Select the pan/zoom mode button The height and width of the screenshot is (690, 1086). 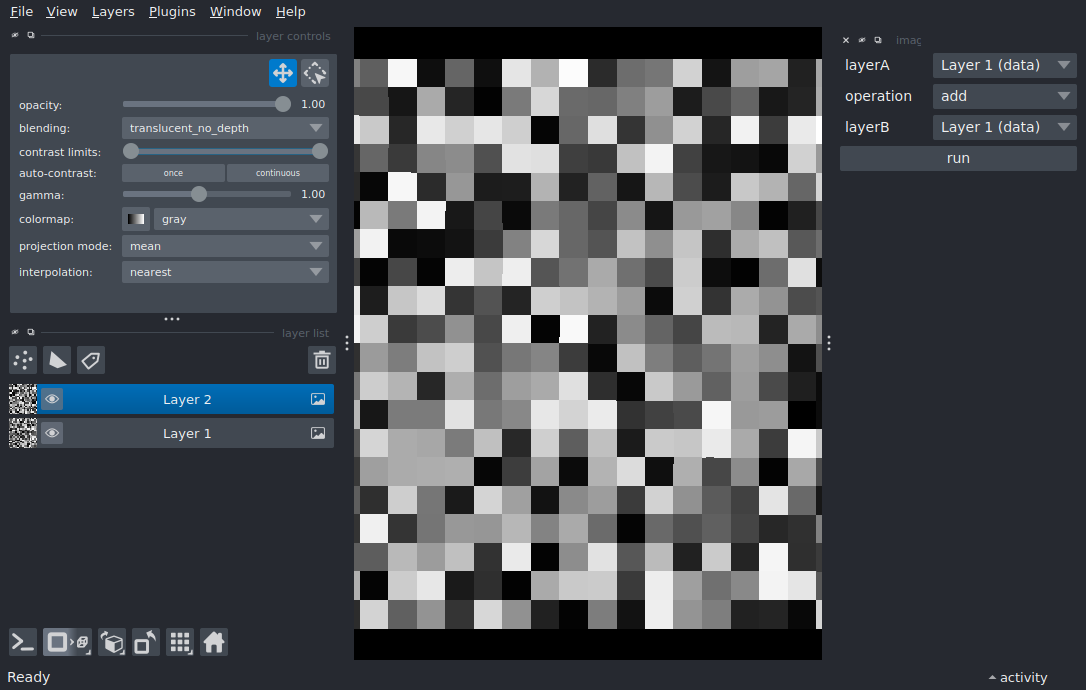tap(282, 73)
